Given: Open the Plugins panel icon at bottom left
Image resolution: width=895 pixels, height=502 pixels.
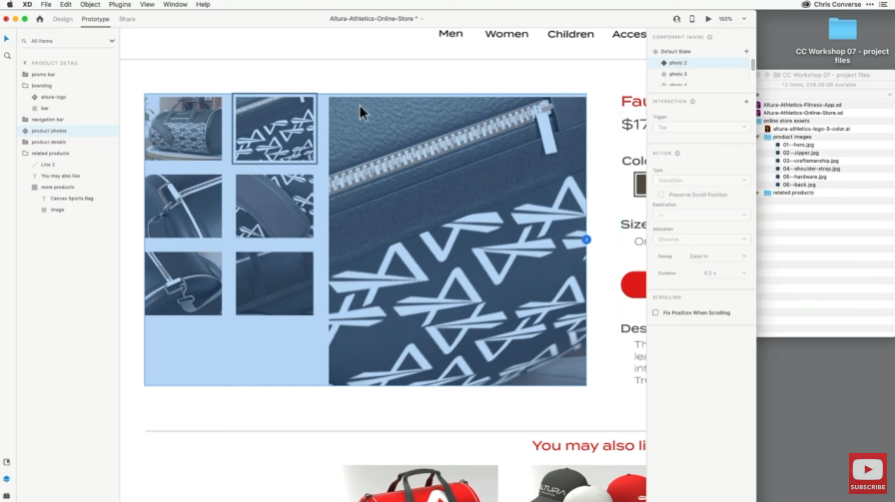Looking at the screenshot, I should point(7,496).
